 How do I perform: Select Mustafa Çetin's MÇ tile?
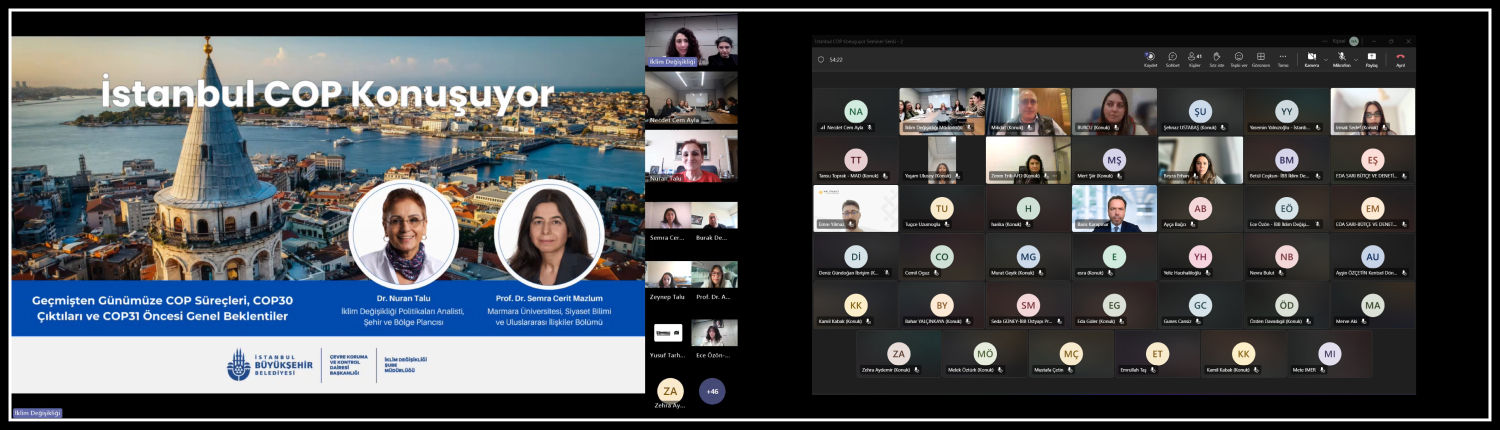(1071, 354)
